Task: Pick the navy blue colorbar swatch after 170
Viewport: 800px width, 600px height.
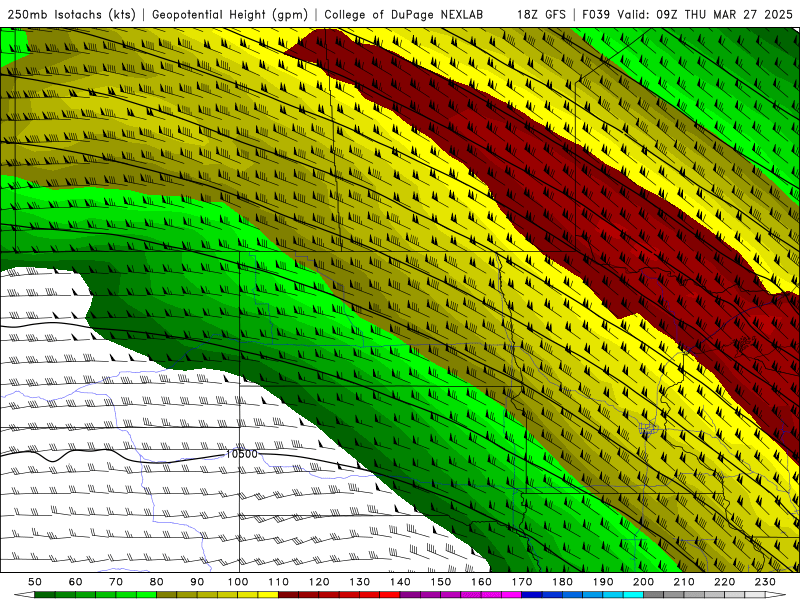Action: click(x=532, y=594)
